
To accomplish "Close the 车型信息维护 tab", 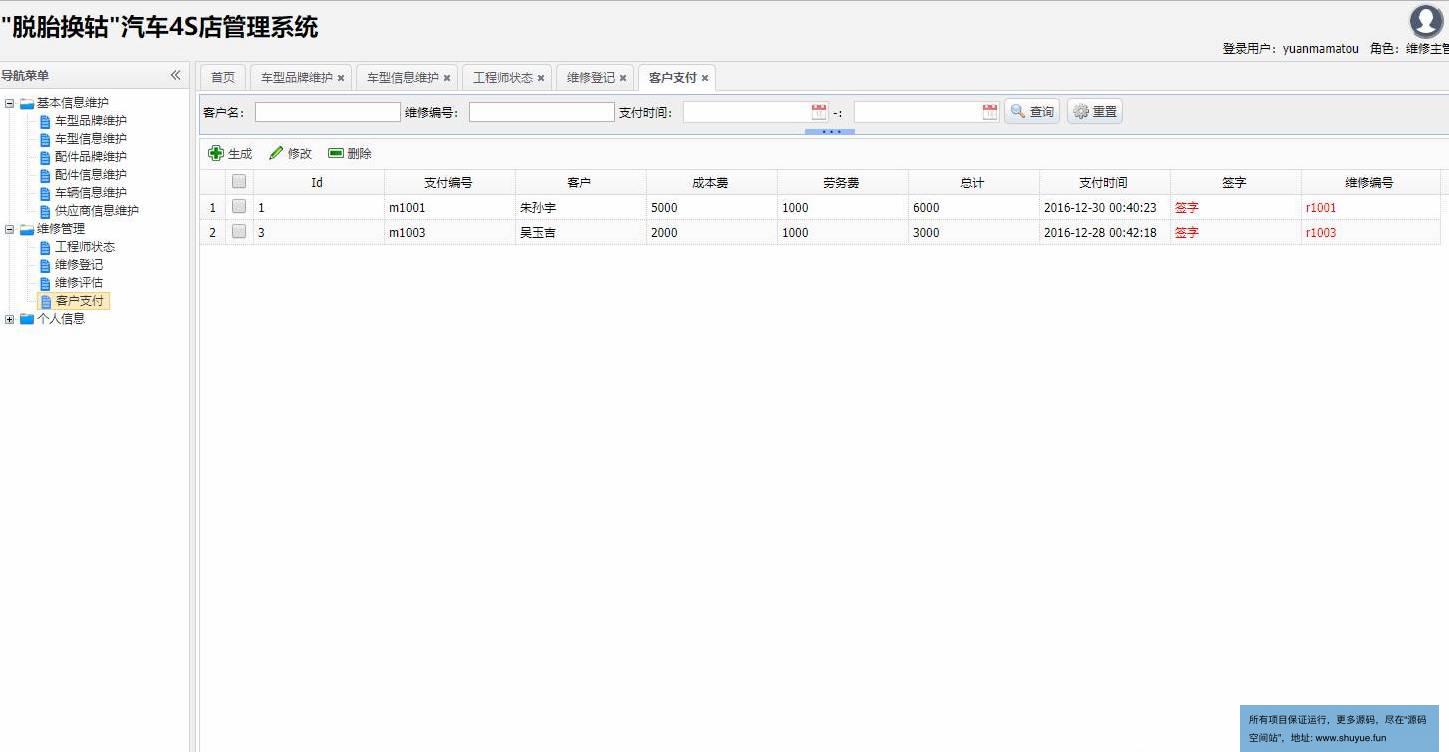I will [447, 78].
